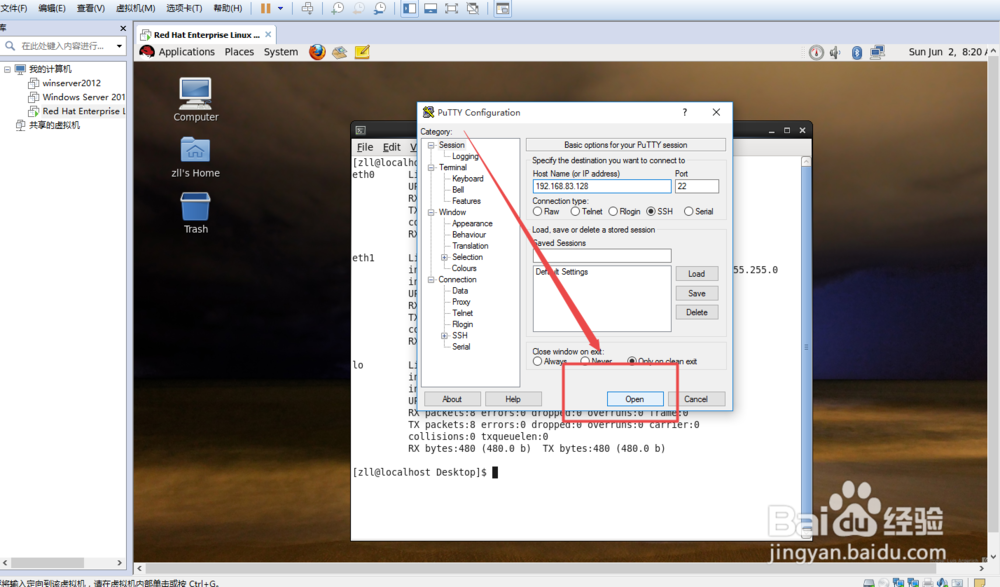Open the Trash desktop icon
1000x587 pixels.
[195, 213]
